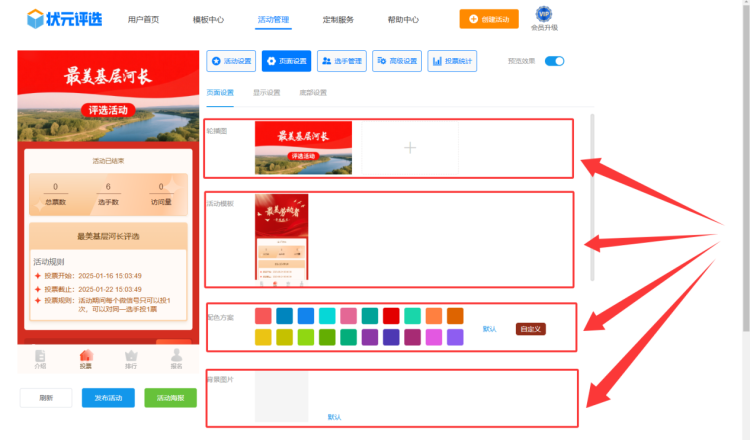The image size is (750, 440).
Task: Click the blue 发布活动 button
Action: click(108, 398)
